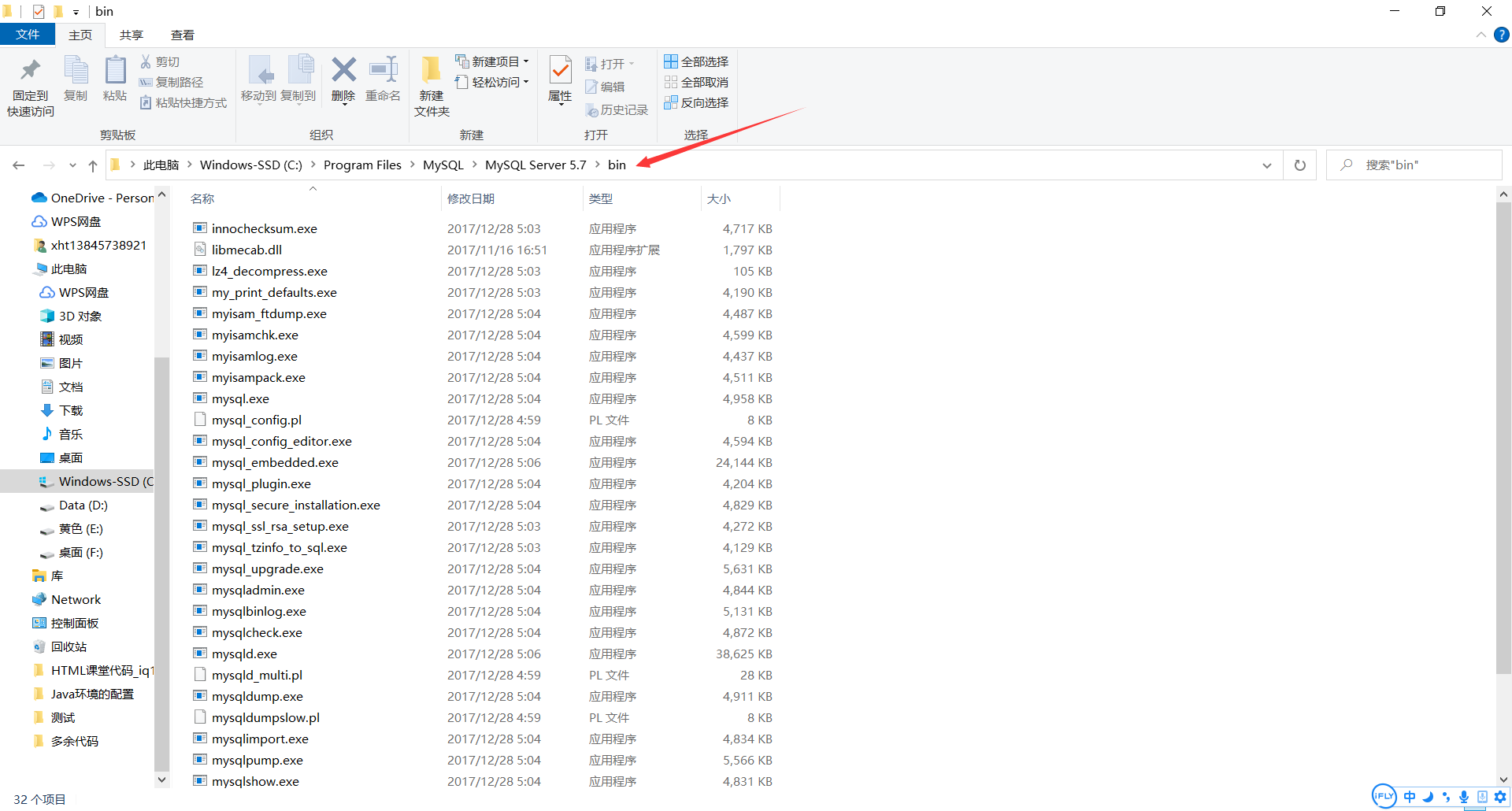The width and height of the screenshot is (1512, 811).
Task: Switch to the 共享 (Share) tab
Action: click(132, 35)
